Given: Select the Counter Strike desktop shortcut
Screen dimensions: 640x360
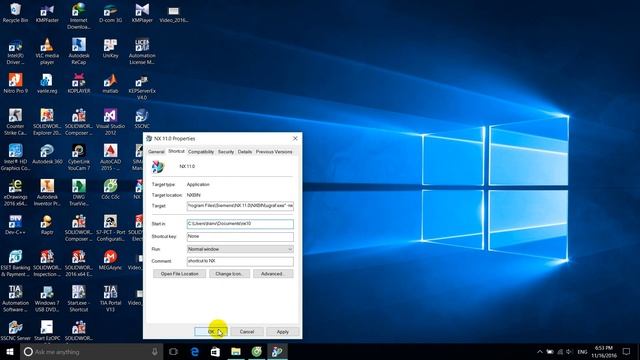Looking at the screenshot, I should (16, 122).
